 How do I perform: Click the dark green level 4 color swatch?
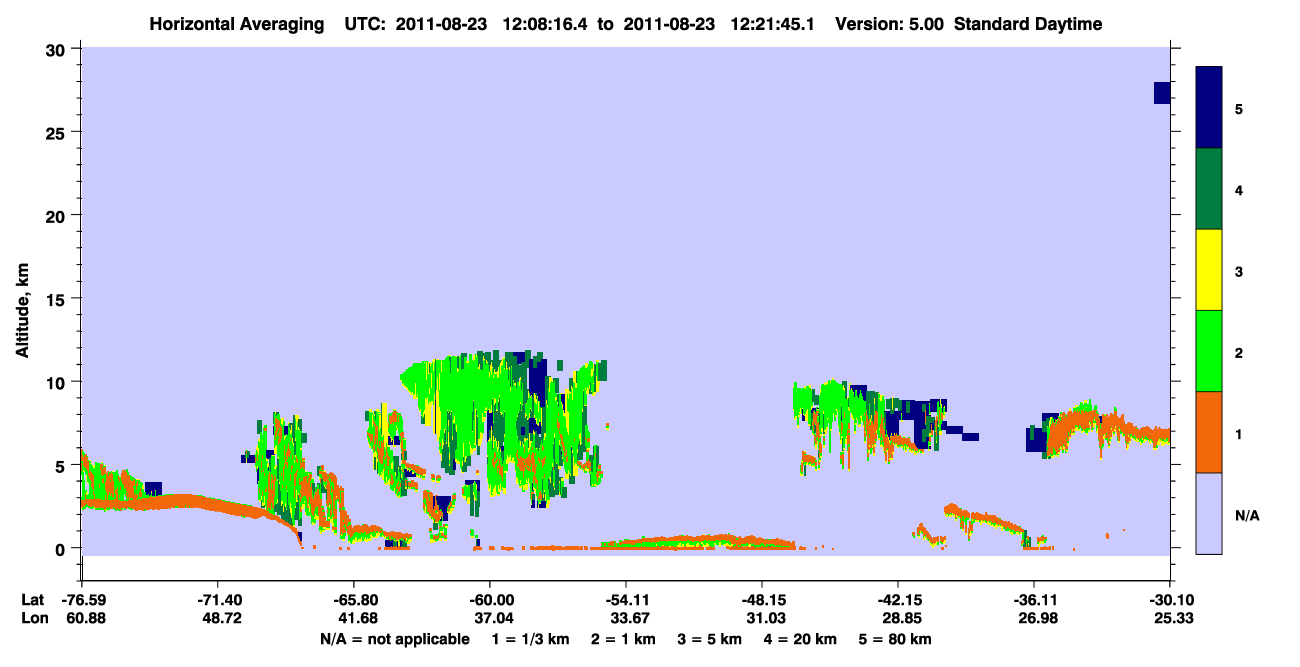point(1209,189)
